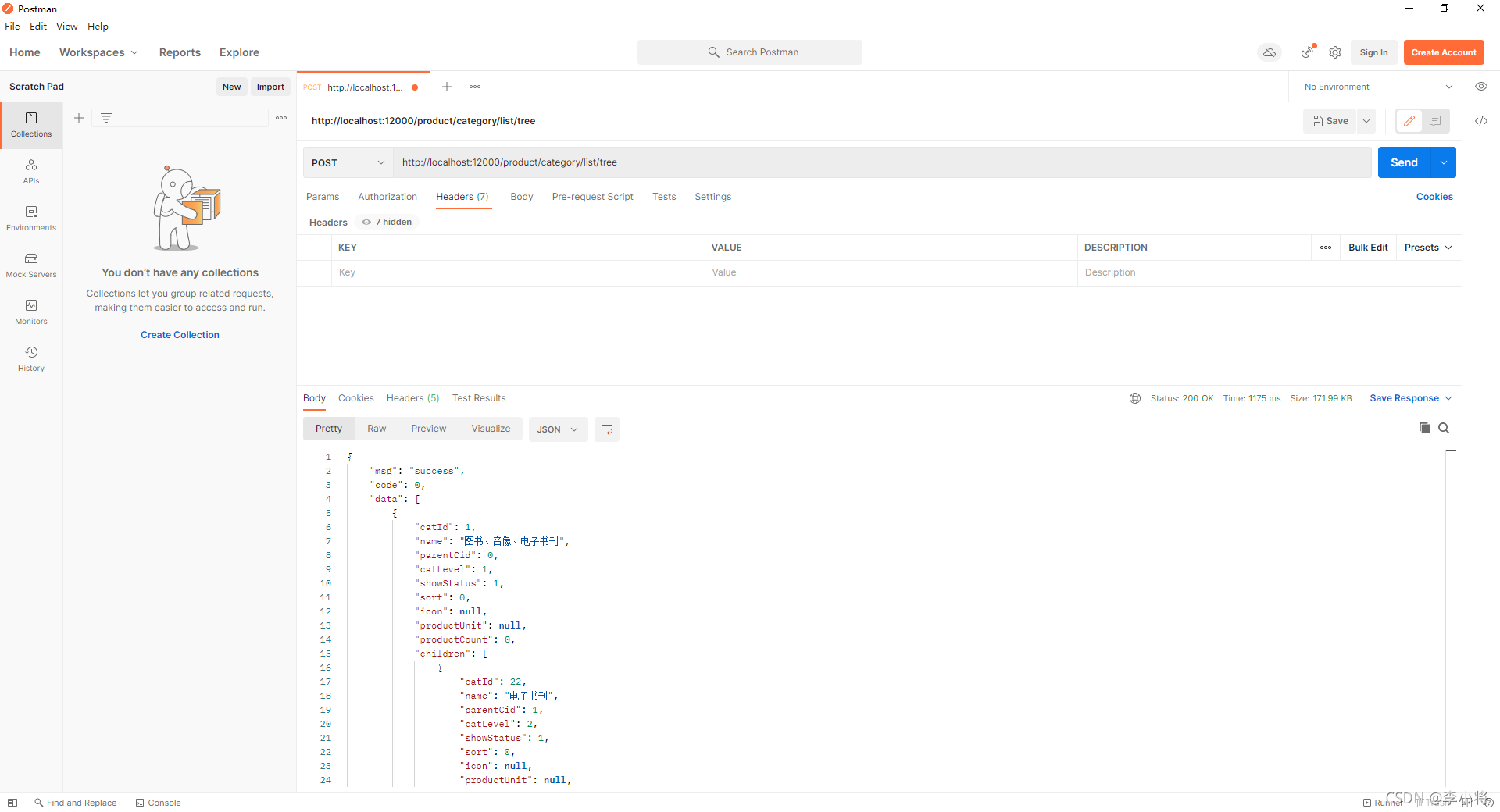
Task: Open the Edit menu
Action: click(38, 26)
